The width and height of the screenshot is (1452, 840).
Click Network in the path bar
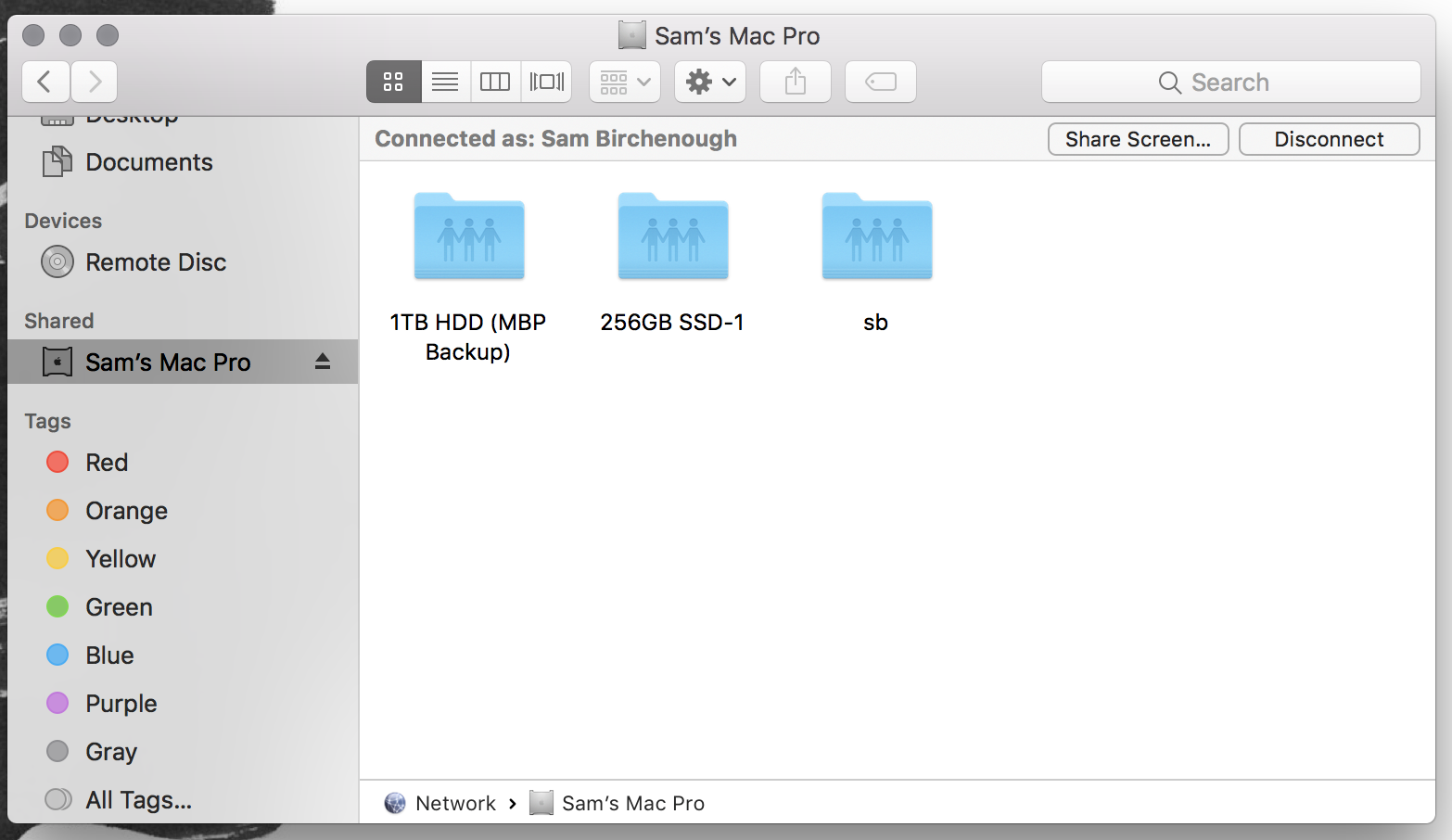pyautogui.click(x=455, y=803)
